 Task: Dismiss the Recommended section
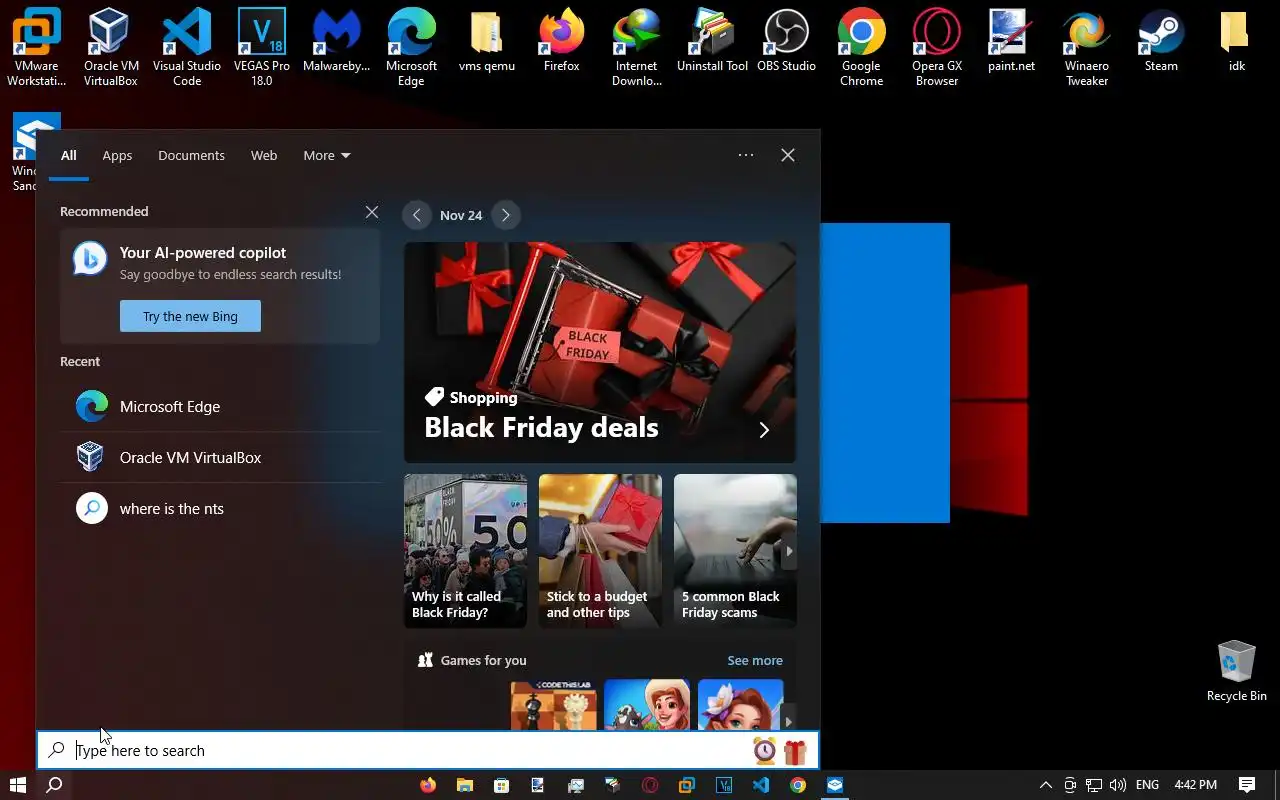372,212
